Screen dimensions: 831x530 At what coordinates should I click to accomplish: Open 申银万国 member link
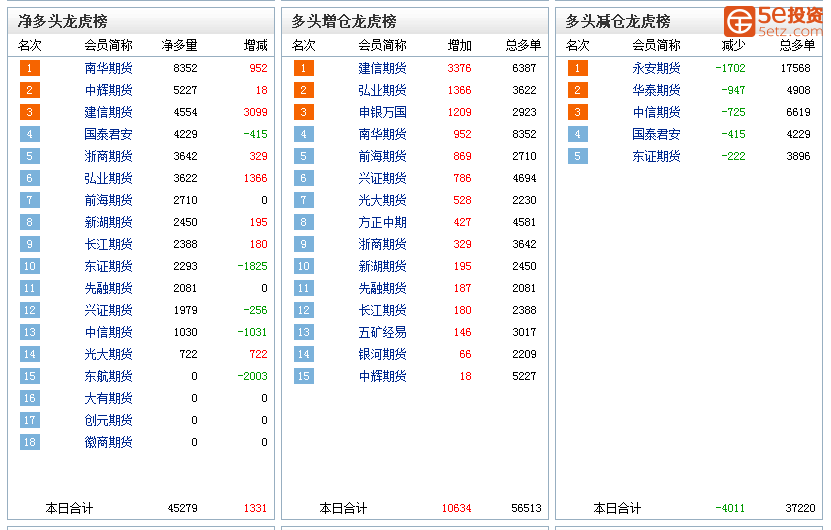pos(383,112)
